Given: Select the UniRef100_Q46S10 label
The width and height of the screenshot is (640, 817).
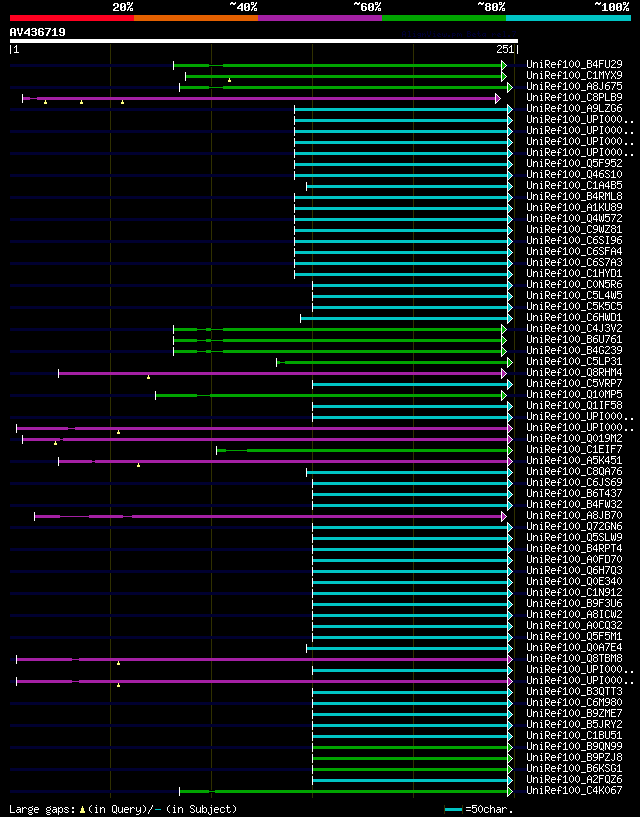Looking at the screenshot, I should click(574, 175).
